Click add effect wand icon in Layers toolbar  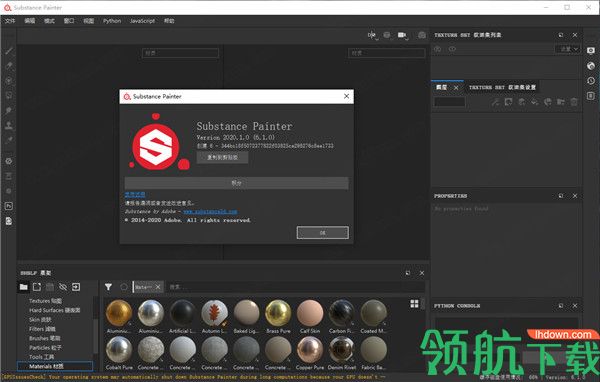click(x=496, y=102)
